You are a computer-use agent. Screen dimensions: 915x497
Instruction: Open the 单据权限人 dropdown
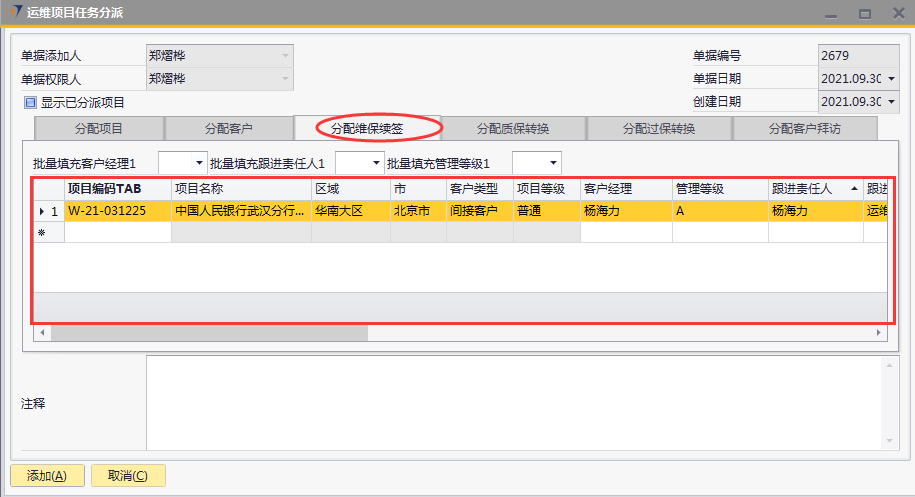(286, 79)
